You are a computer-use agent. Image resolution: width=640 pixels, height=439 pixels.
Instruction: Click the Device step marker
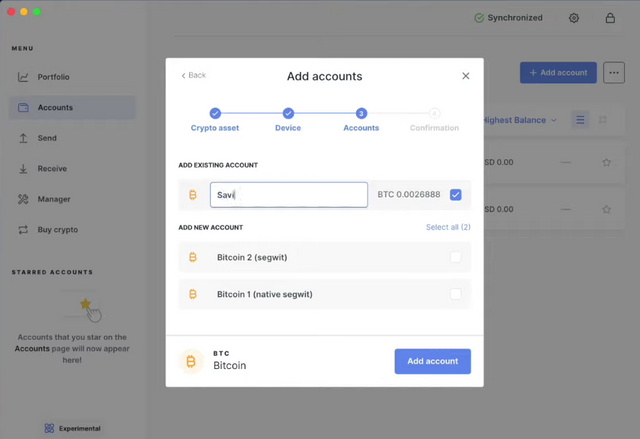point(288,113)
